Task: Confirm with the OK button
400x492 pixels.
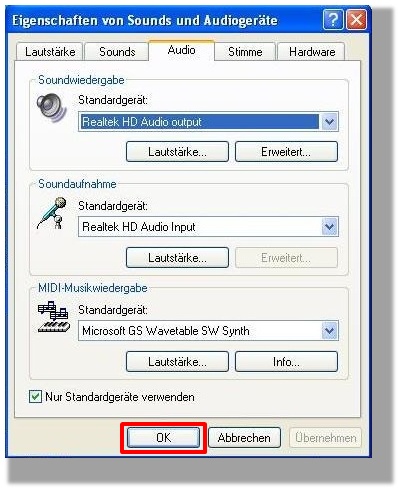Action: [163, 438]
